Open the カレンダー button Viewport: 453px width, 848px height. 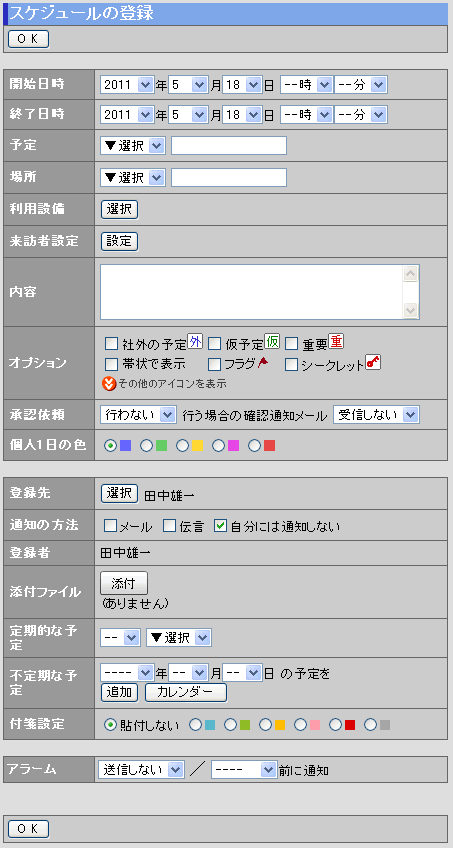pyautogui.click(x=186, y=692)
